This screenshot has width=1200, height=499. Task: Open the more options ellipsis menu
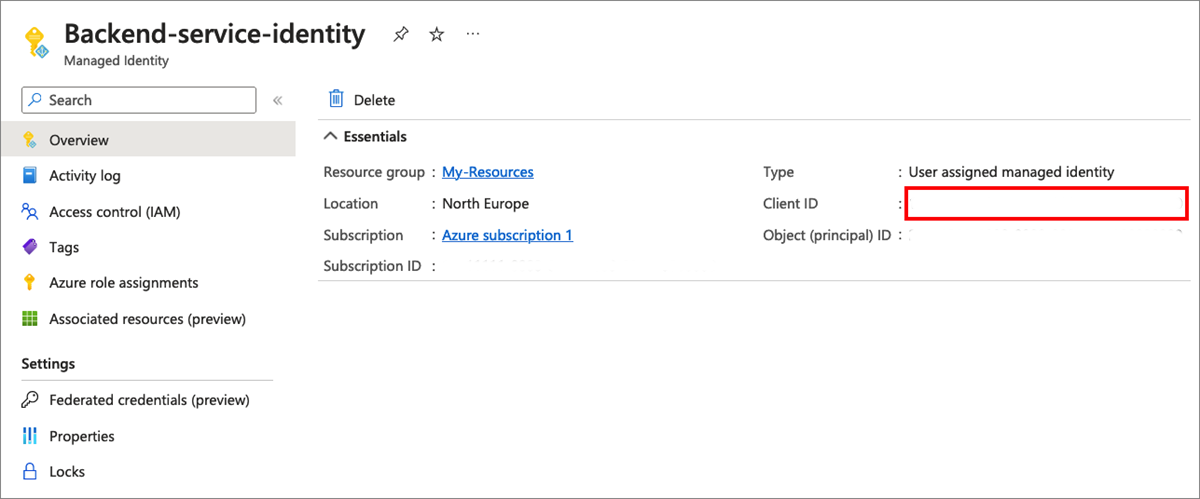[473, 34]
